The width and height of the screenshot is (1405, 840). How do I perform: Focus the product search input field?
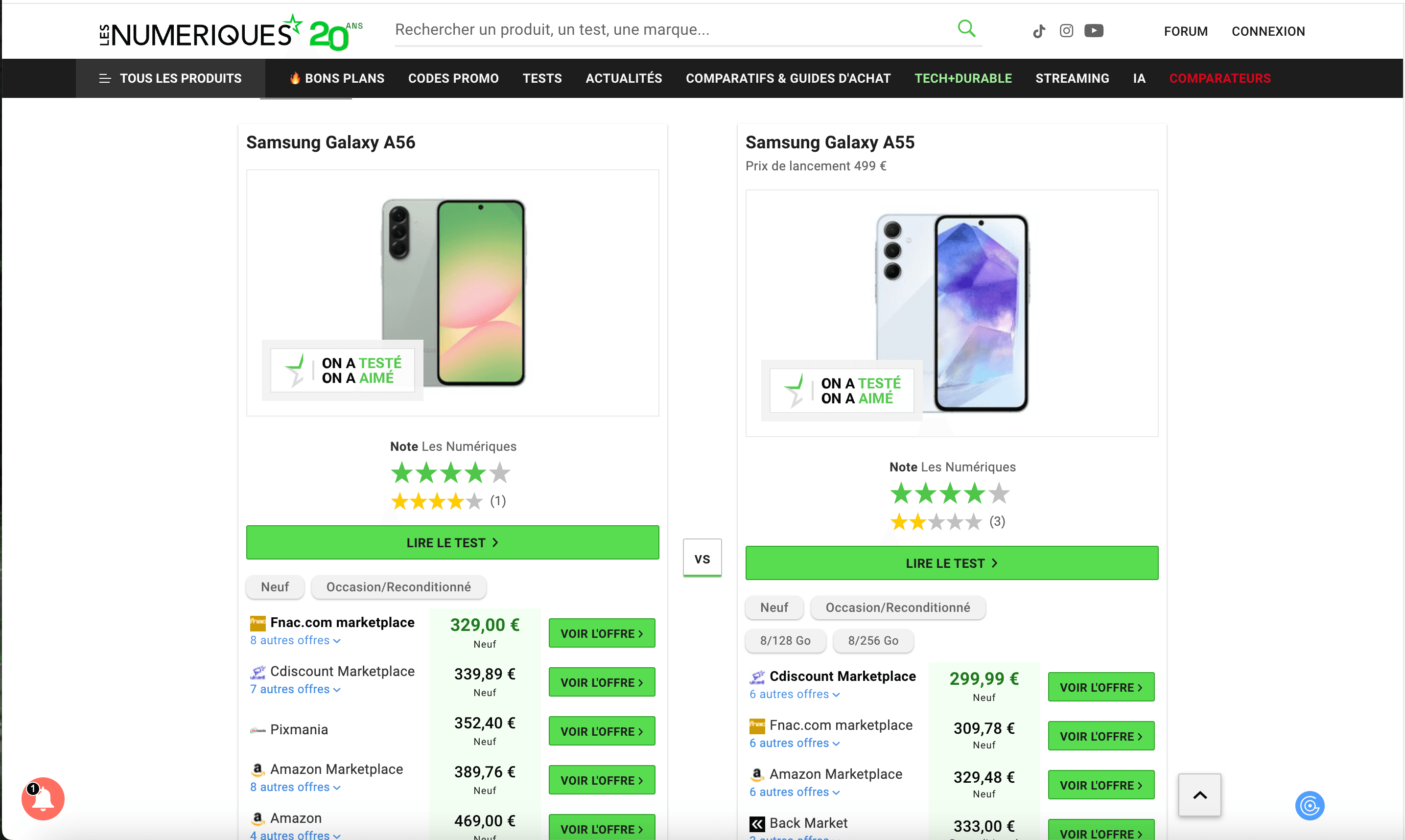(668, 29)
